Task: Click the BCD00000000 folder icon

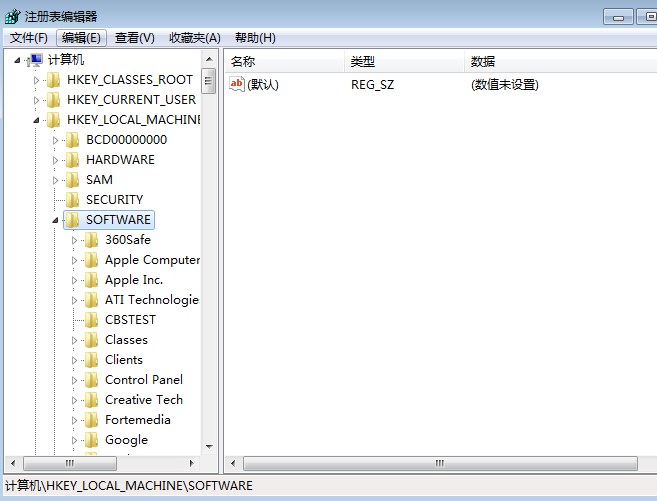Action: coord(72,140)
